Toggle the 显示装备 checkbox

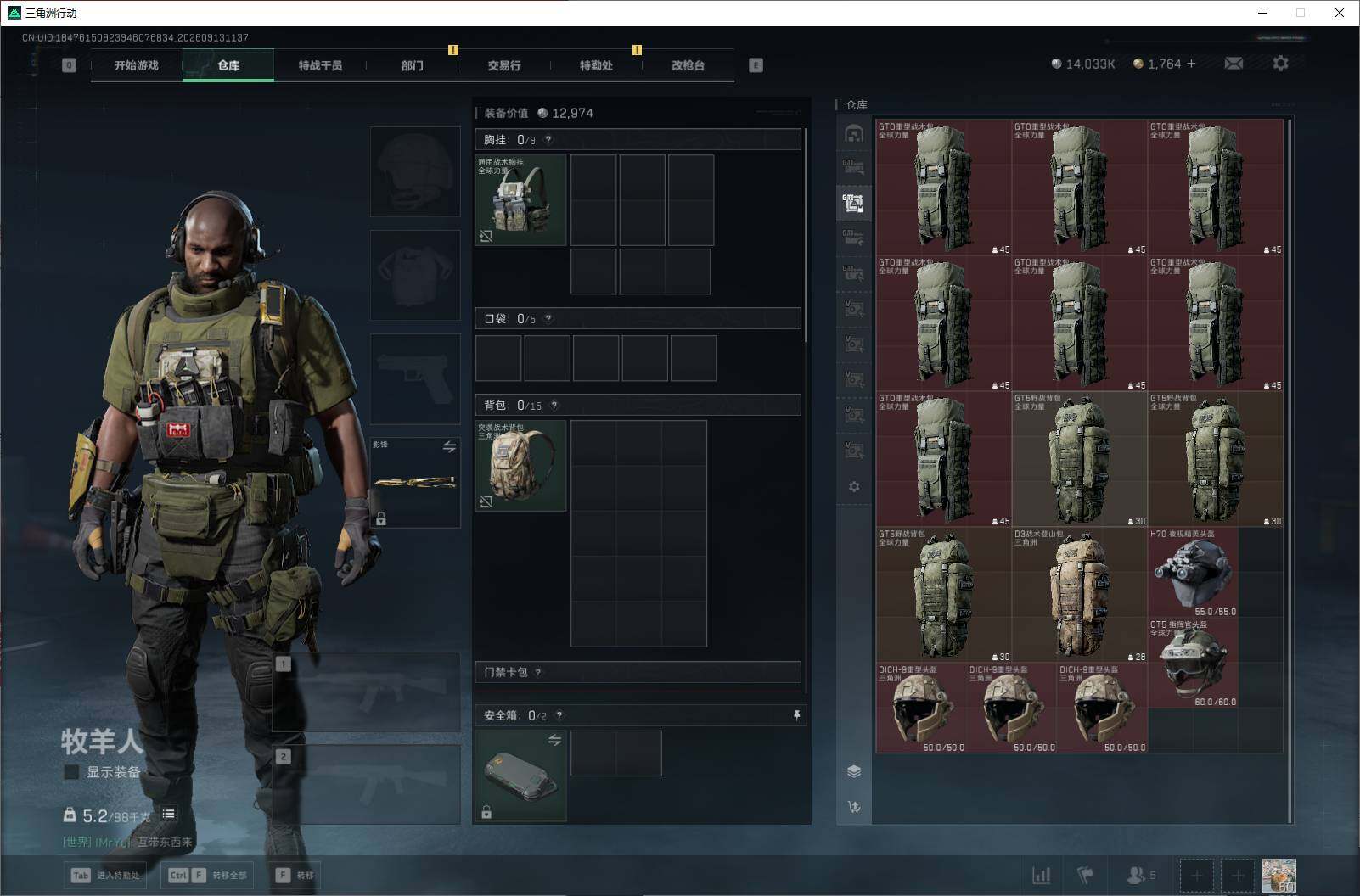[x=72, y=772]
